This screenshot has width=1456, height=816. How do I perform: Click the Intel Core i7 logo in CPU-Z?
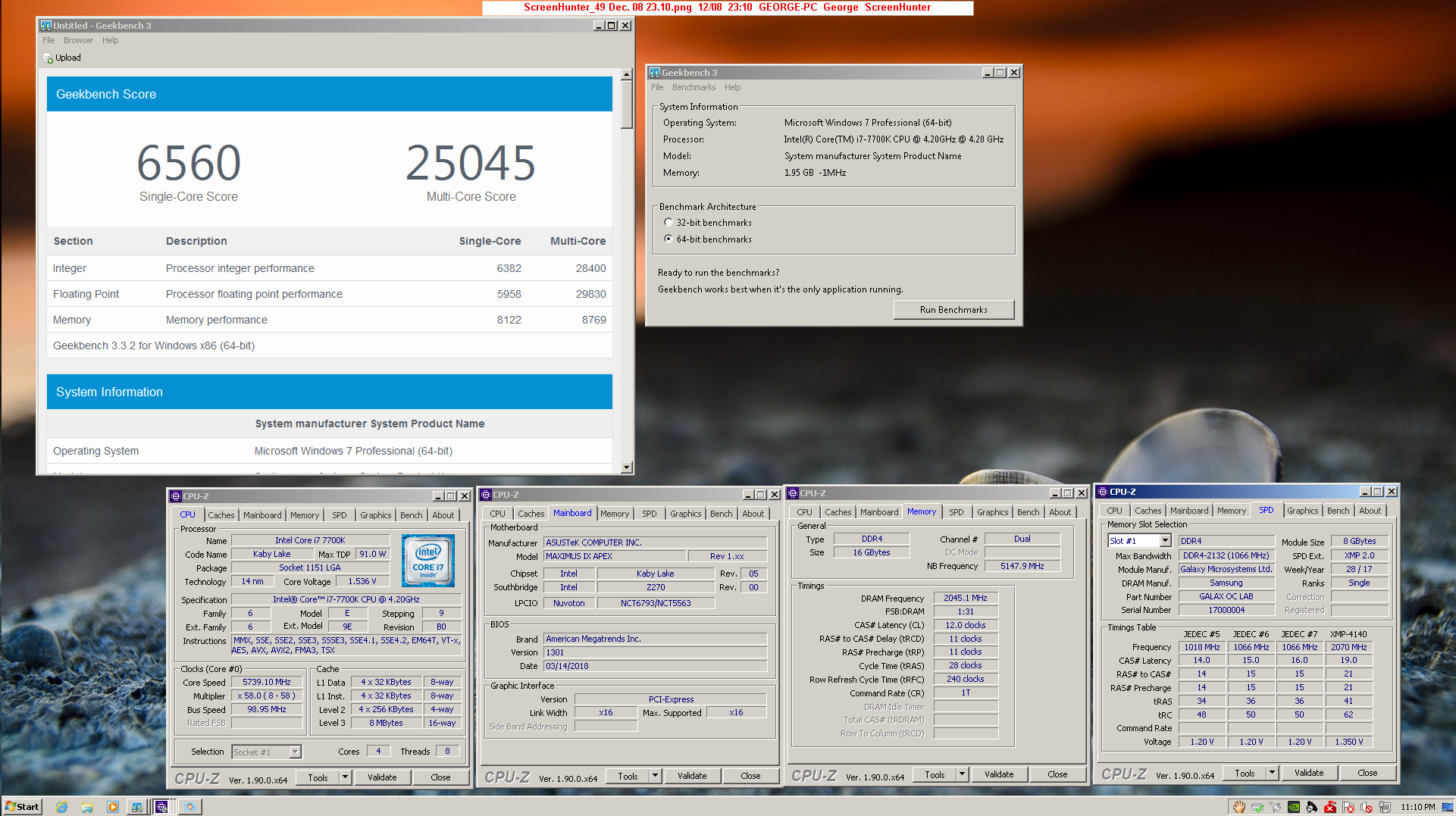(427, 561)
